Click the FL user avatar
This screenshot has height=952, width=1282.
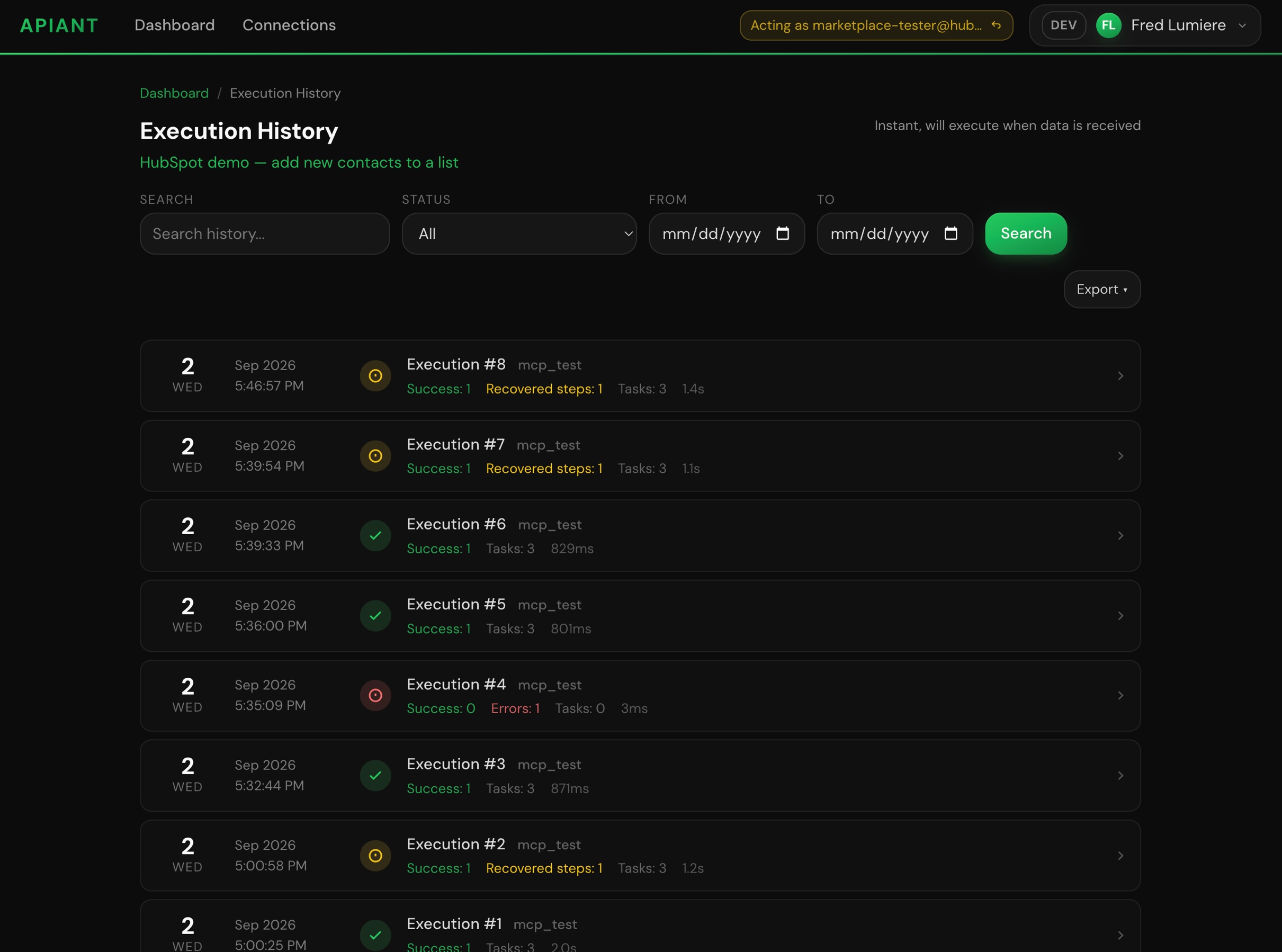(x=1108, y=25)
